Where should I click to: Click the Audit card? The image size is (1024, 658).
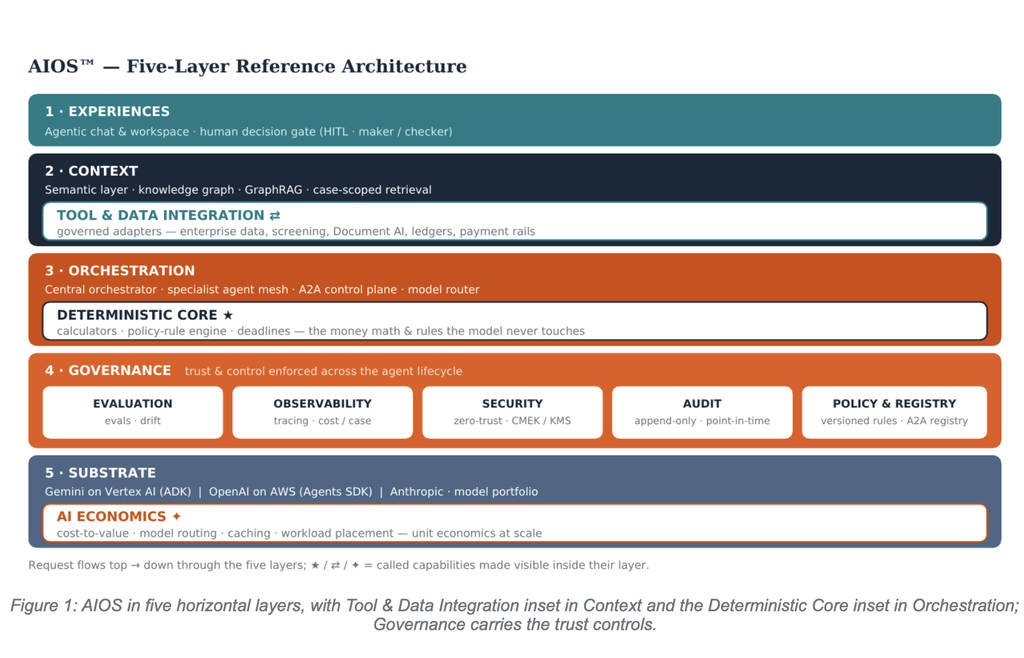coord(702,412)
